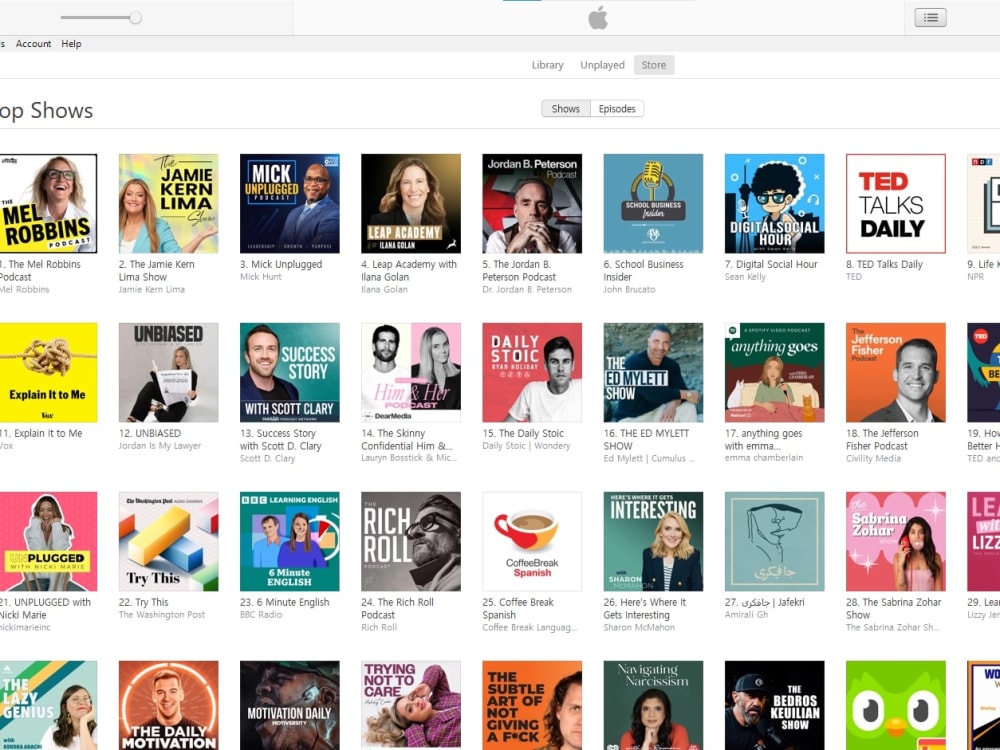
Task: Click the '15. The Daily Stoic' title
Action: click(523, 433)
